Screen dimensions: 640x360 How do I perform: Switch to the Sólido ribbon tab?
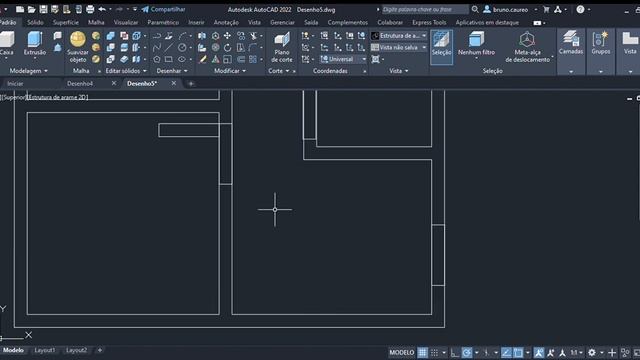tap(36, 22)
